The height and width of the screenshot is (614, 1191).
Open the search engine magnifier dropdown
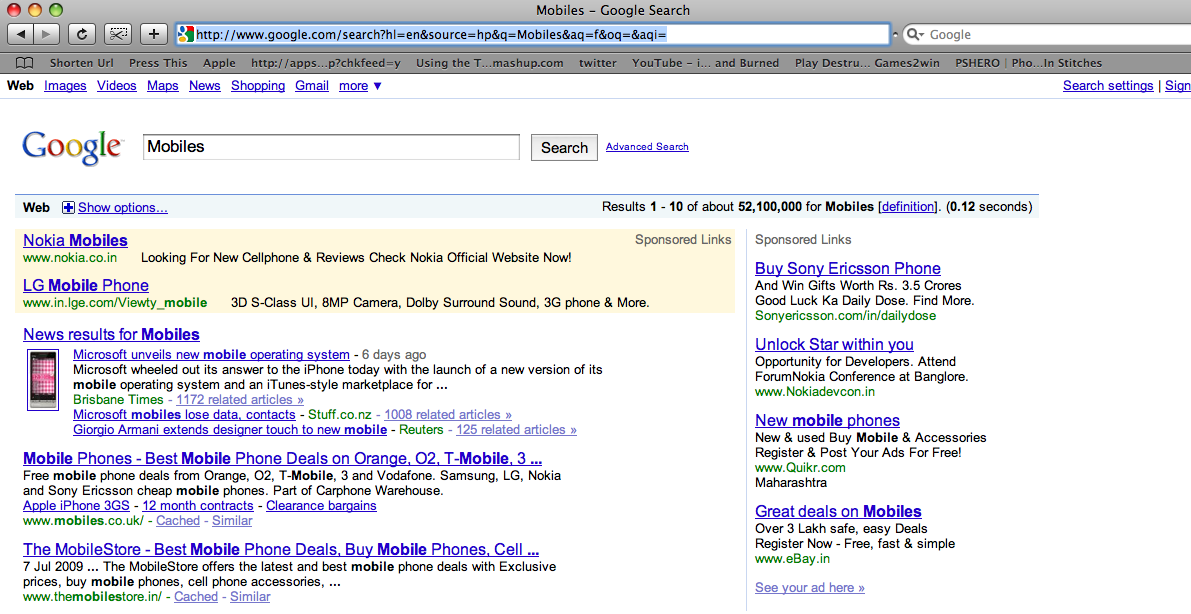[x=916, y=34]
